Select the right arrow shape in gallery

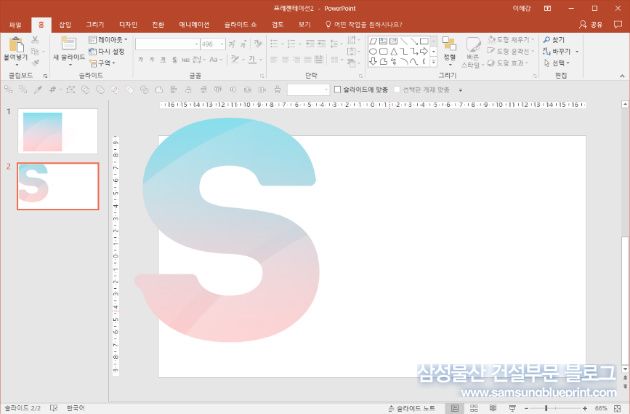click(x=424, y=51)
